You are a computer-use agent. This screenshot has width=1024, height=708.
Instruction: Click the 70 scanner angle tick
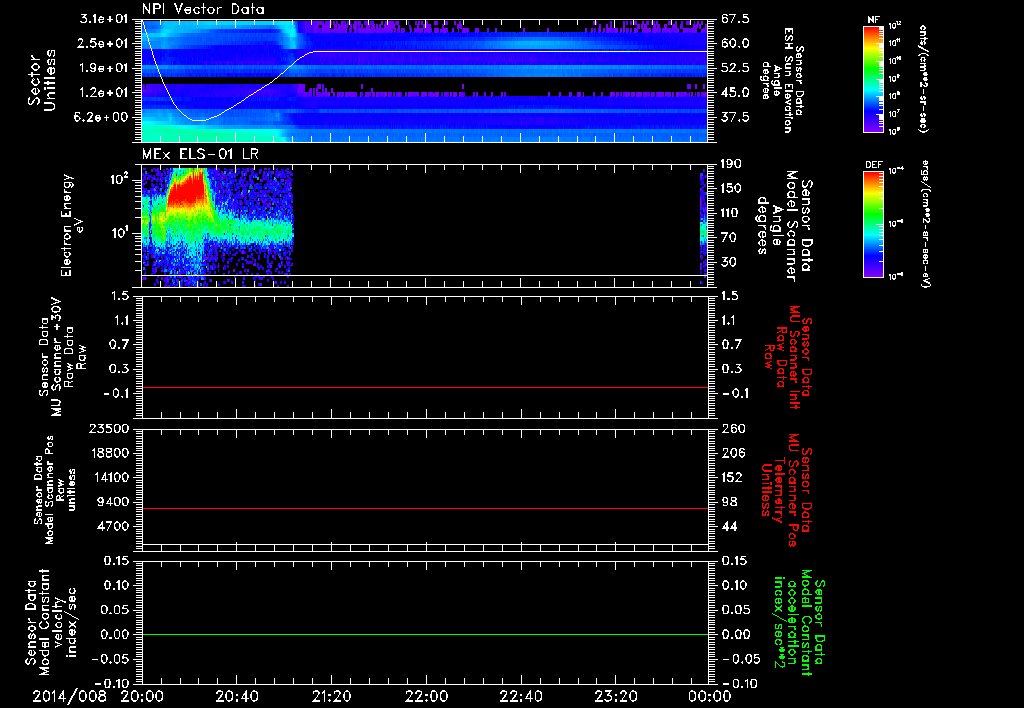(x=728, y=238)
